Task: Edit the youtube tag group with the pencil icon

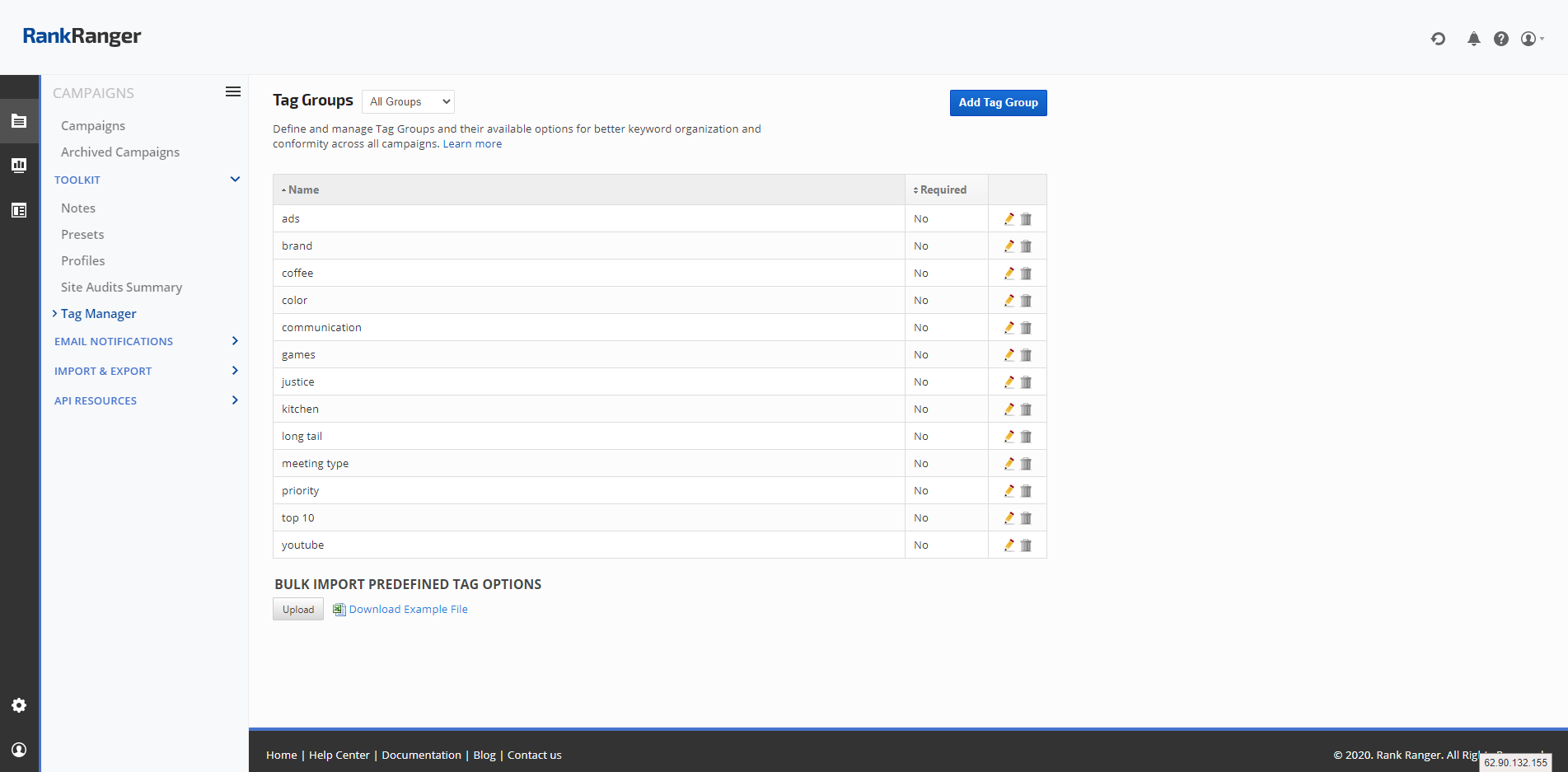Action: click(x=1009, y=545)
